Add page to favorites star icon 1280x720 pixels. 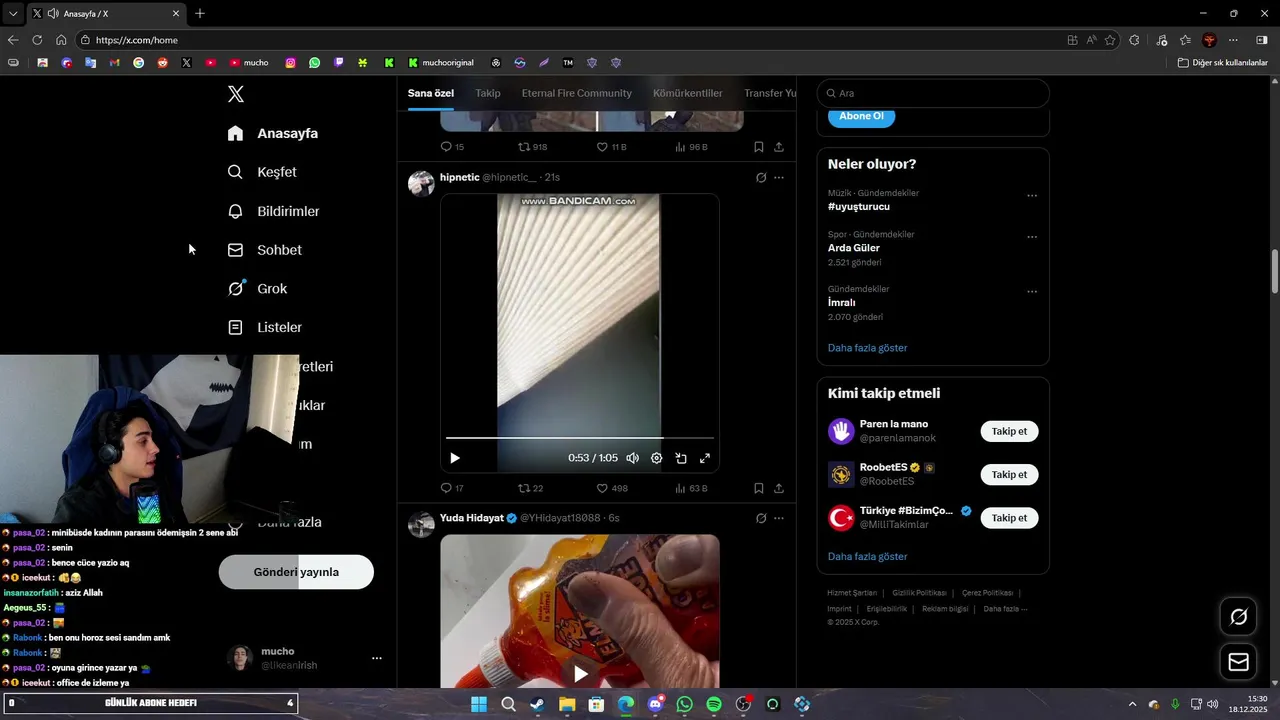tap(1110, 40)
